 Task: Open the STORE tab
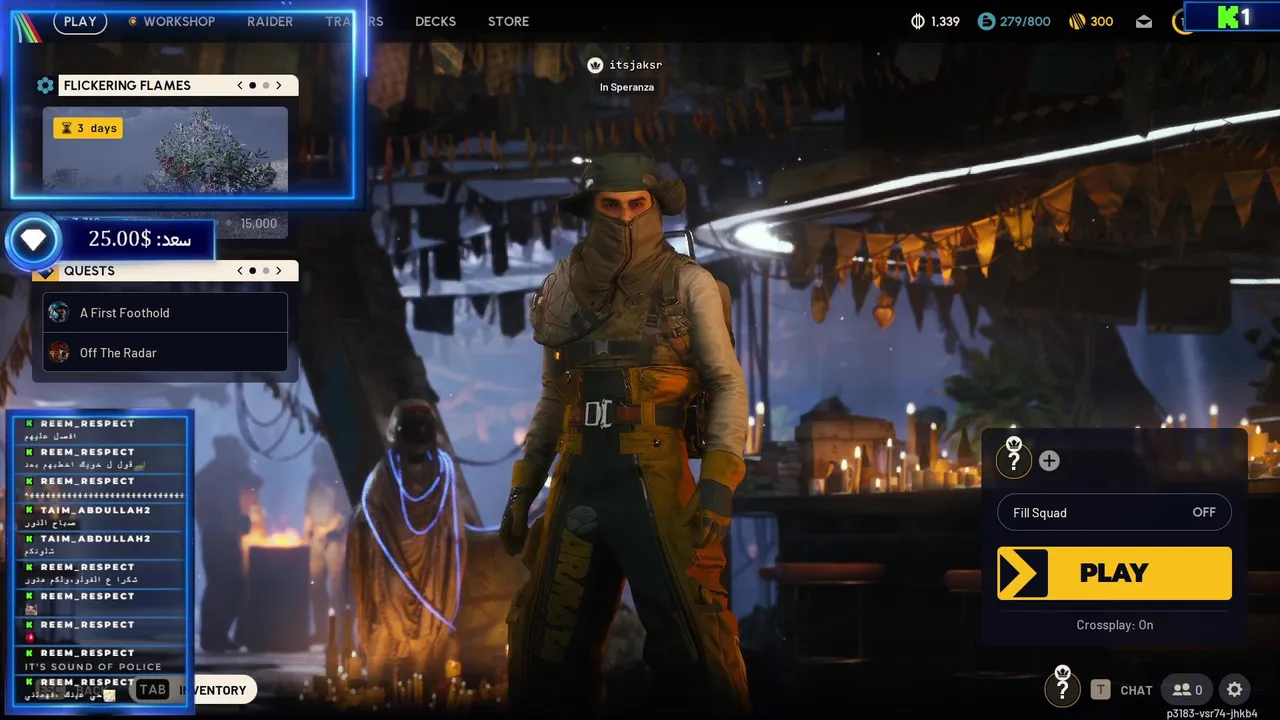pyautogui.click(x=508, y=21)
